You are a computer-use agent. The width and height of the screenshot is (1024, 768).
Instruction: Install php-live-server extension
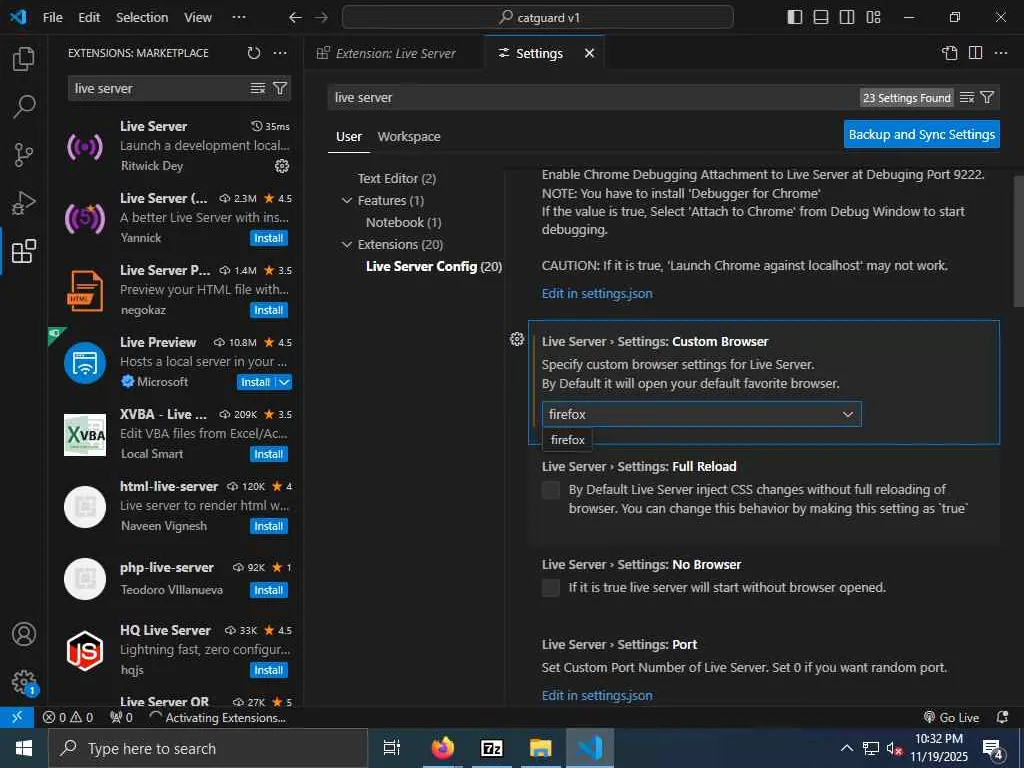point(268,590)
